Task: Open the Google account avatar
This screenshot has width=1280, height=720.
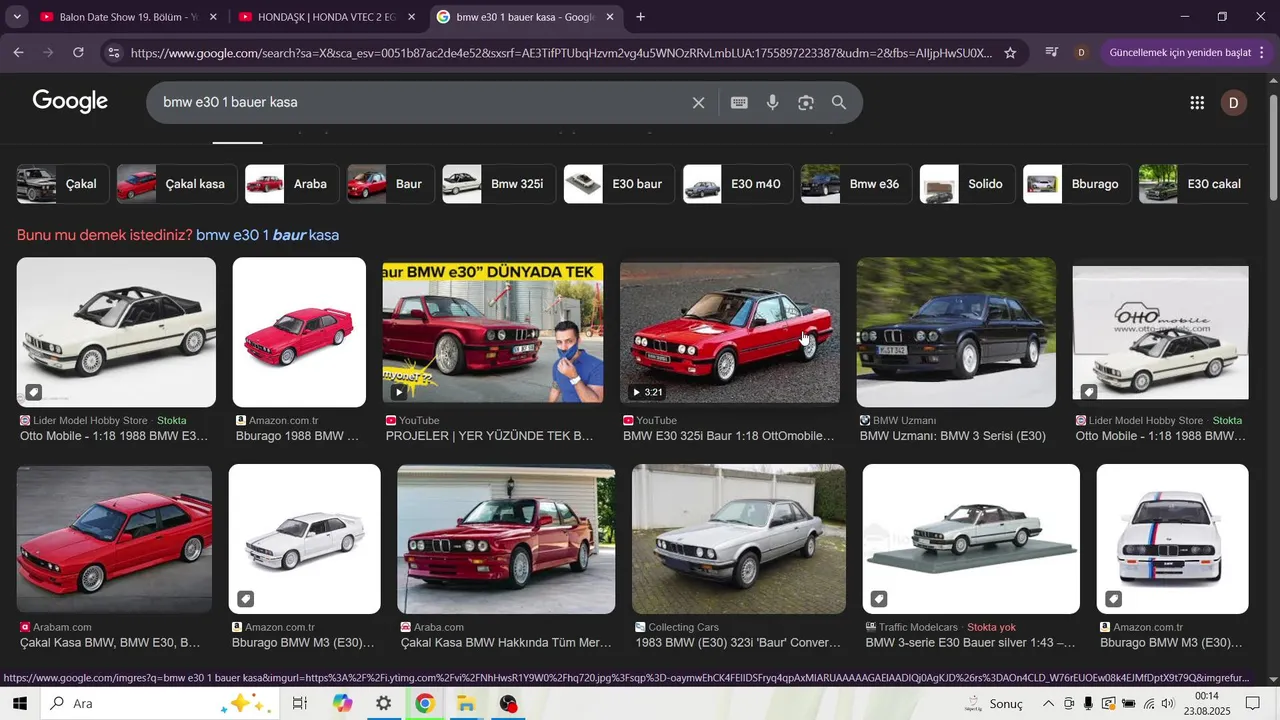Action: coord(1234,102)
